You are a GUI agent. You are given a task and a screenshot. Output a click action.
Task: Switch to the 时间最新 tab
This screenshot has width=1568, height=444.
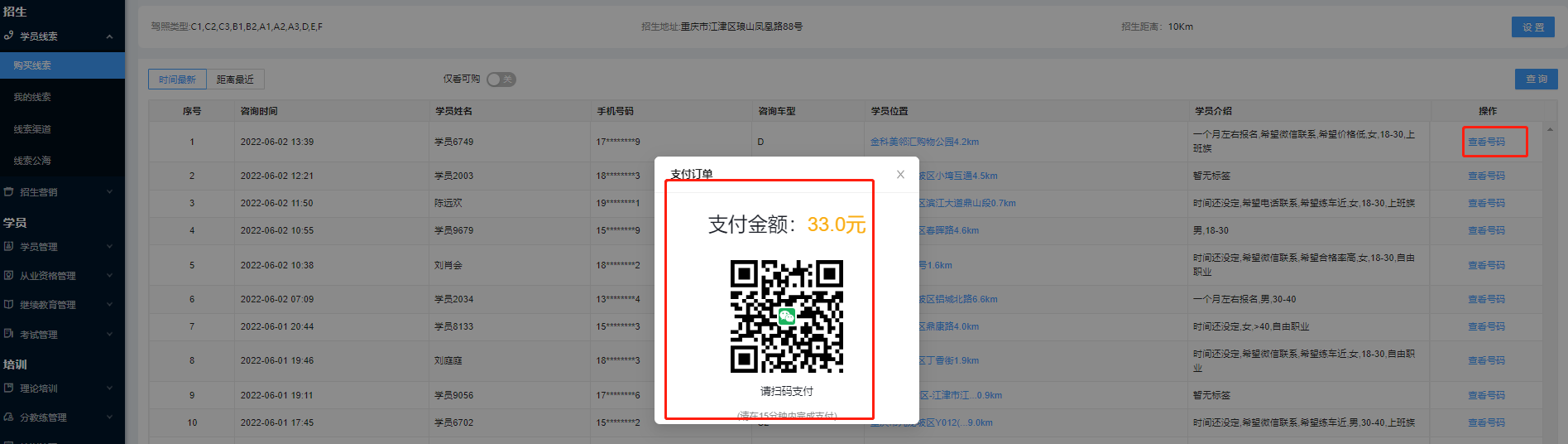[177, 80]
